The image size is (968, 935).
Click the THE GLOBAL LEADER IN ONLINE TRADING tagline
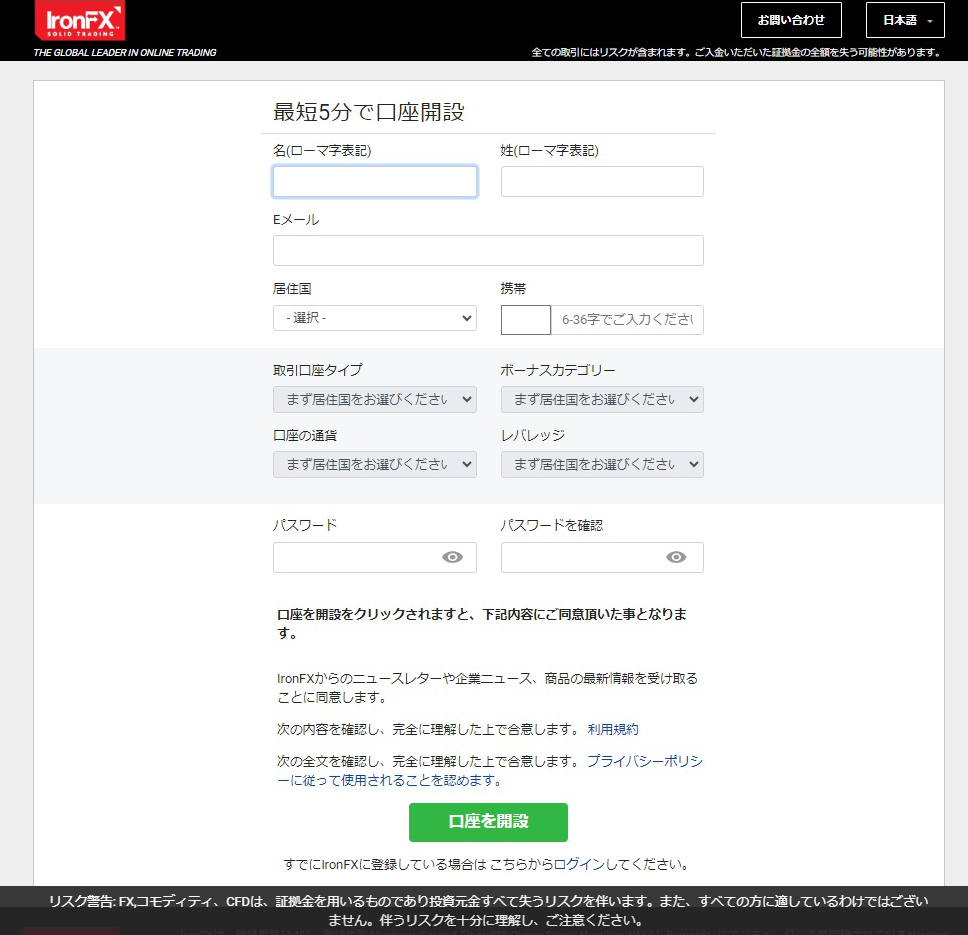(125, 52)
